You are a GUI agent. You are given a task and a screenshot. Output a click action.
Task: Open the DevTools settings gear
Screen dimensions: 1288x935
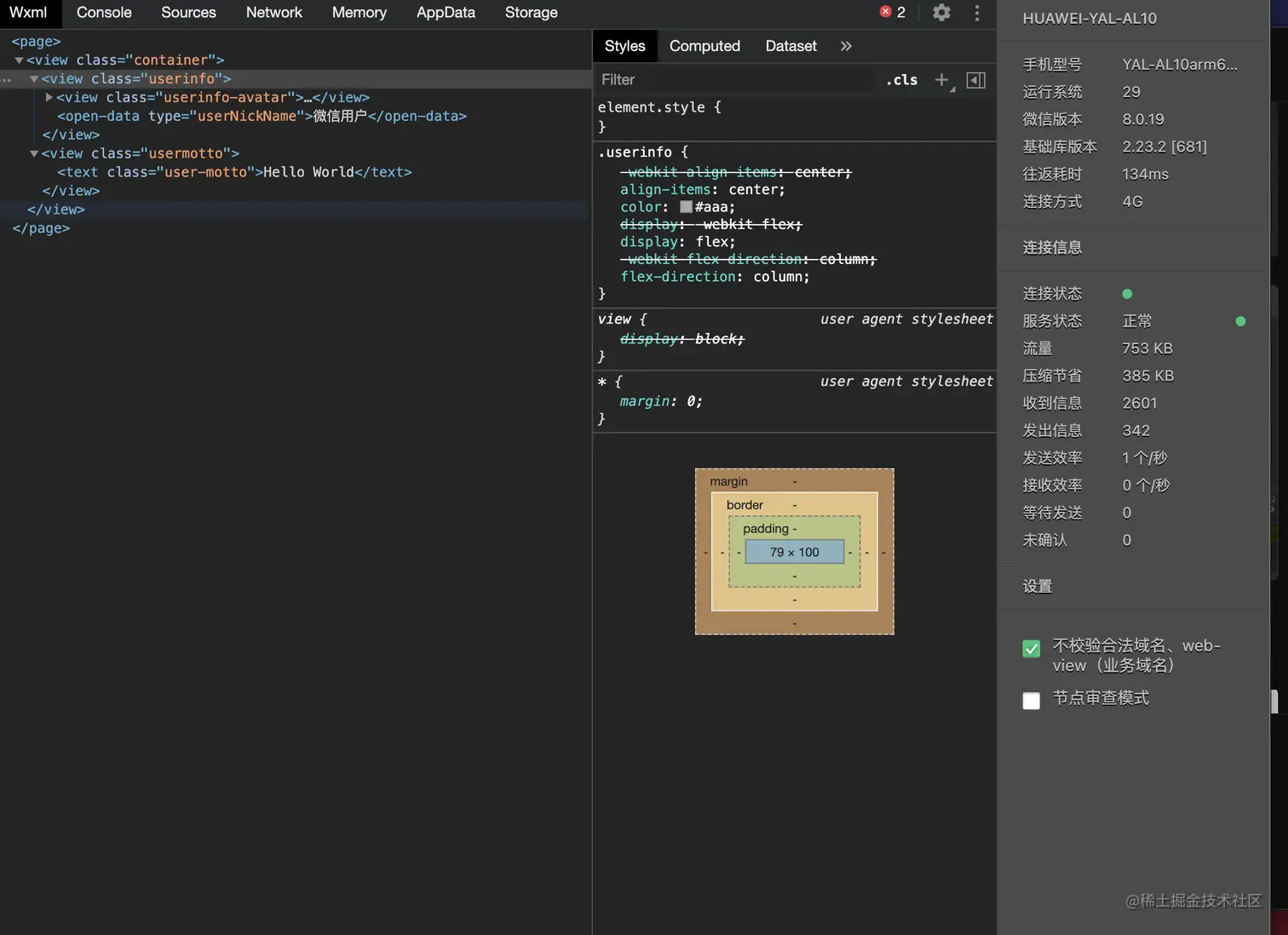pyautogui.click(x=941, y=13)
